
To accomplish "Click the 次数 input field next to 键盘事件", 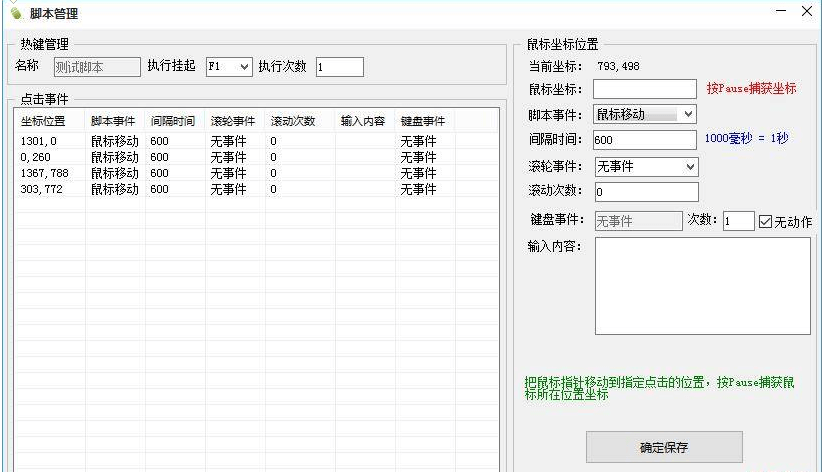I will point(738,221).
